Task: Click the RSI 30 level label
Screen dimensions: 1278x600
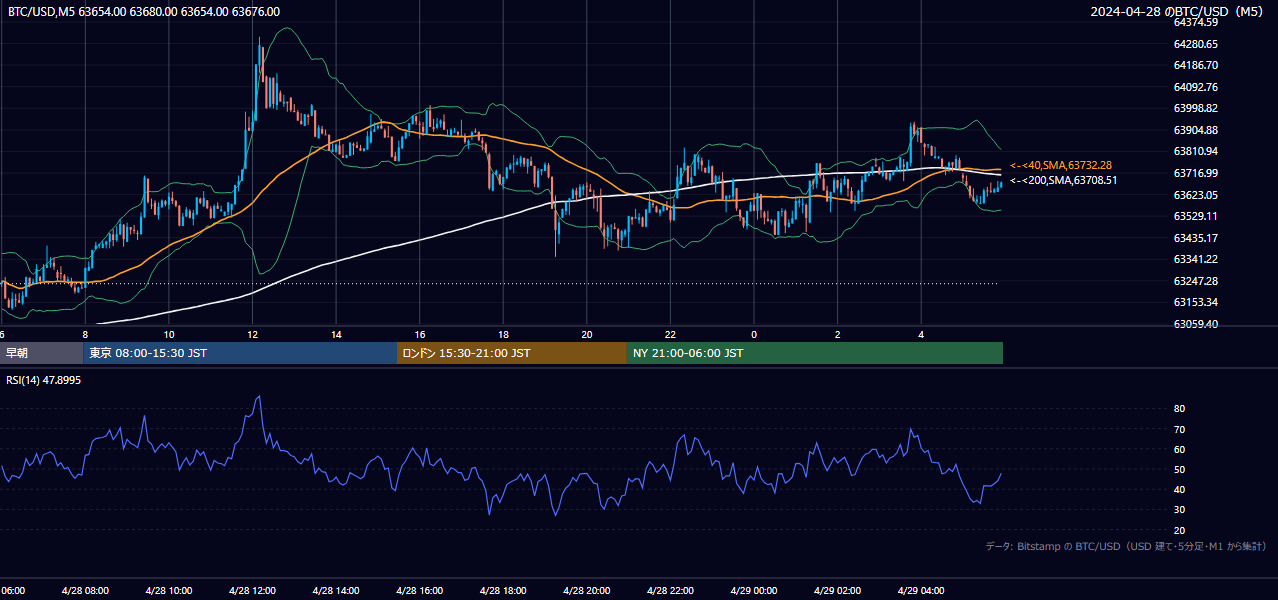Action: (1180, 510)
